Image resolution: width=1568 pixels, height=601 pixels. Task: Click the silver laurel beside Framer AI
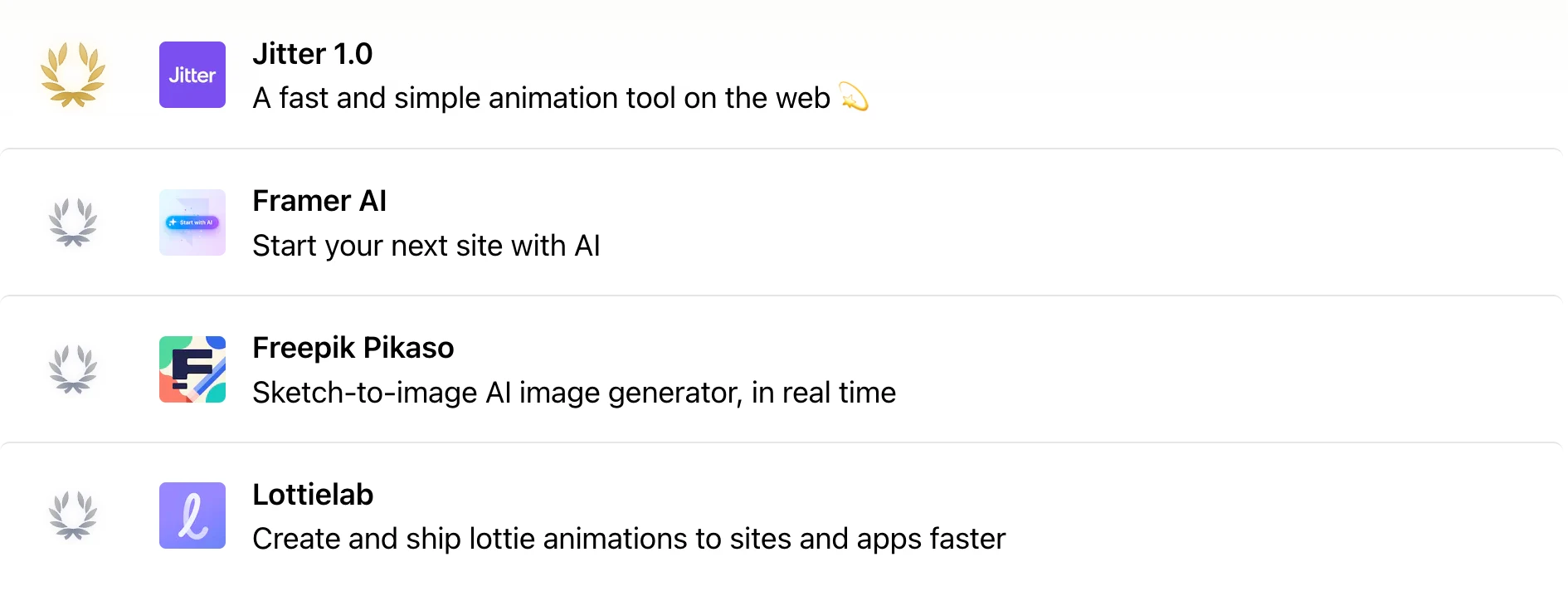click(73, 222)
